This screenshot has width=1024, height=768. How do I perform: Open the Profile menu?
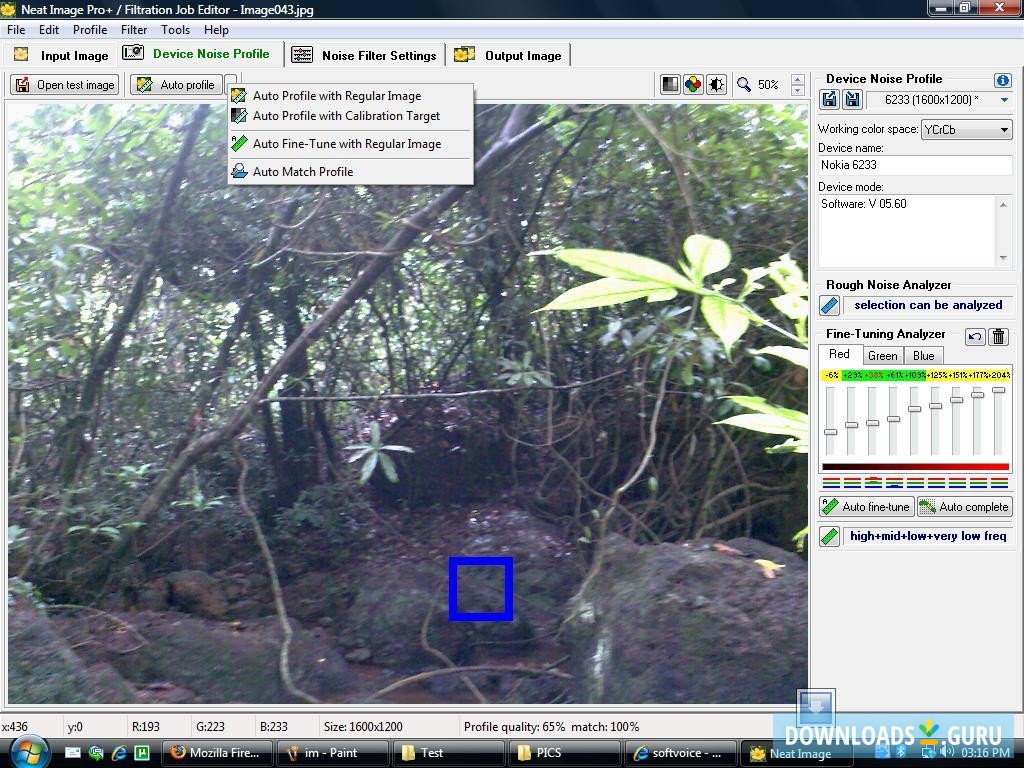89,30
